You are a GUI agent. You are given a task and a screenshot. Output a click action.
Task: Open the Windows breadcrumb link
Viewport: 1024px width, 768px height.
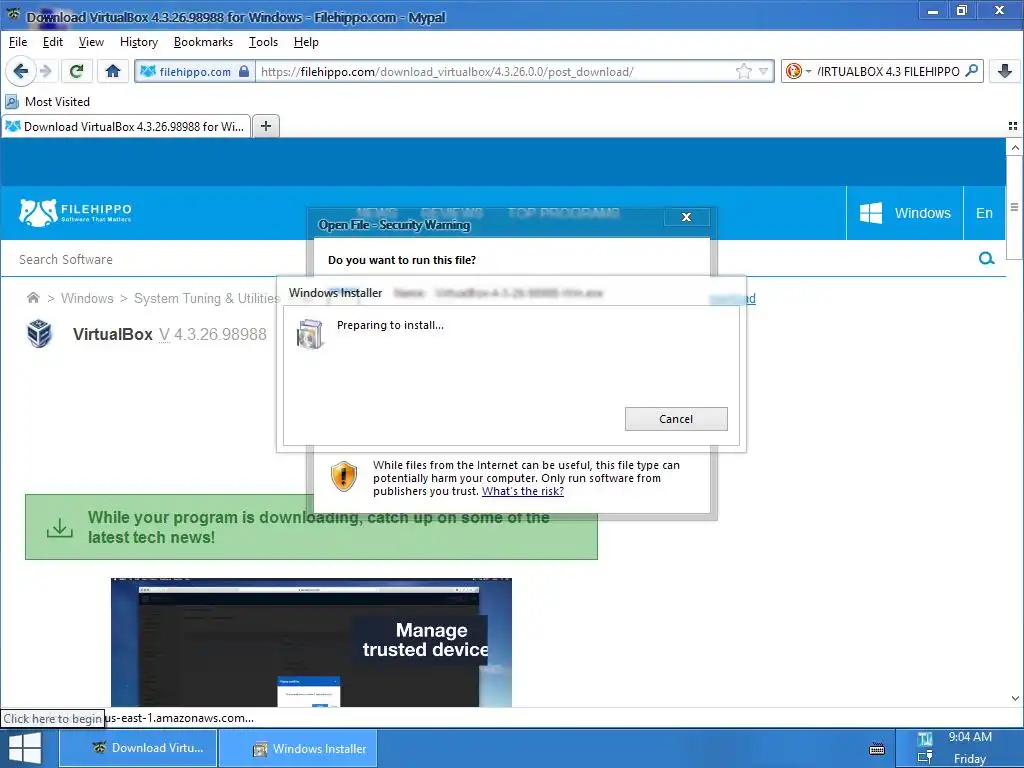click(87, 298)
